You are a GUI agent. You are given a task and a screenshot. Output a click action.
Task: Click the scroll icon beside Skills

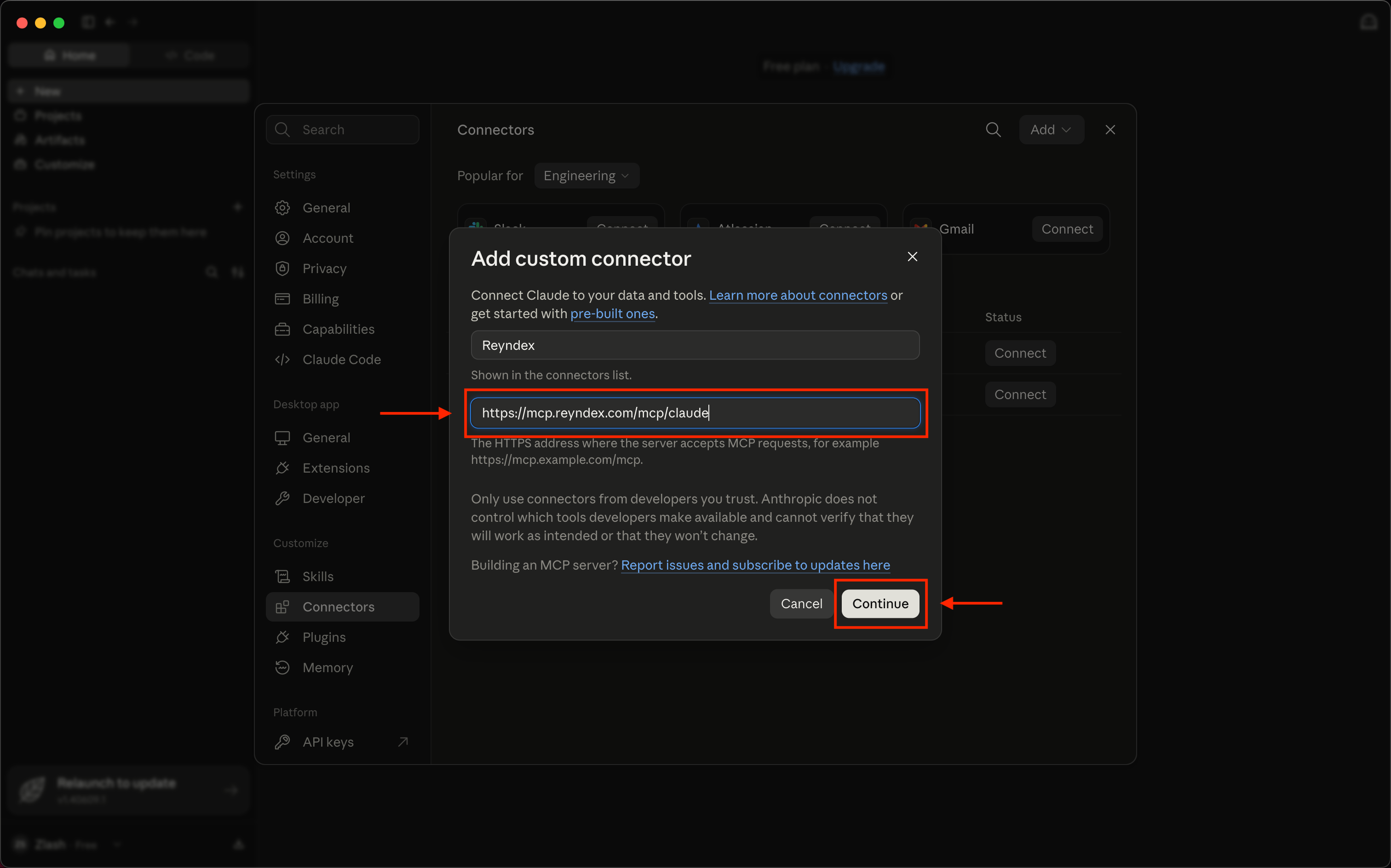pyautogui.click(x=282, y=577)
